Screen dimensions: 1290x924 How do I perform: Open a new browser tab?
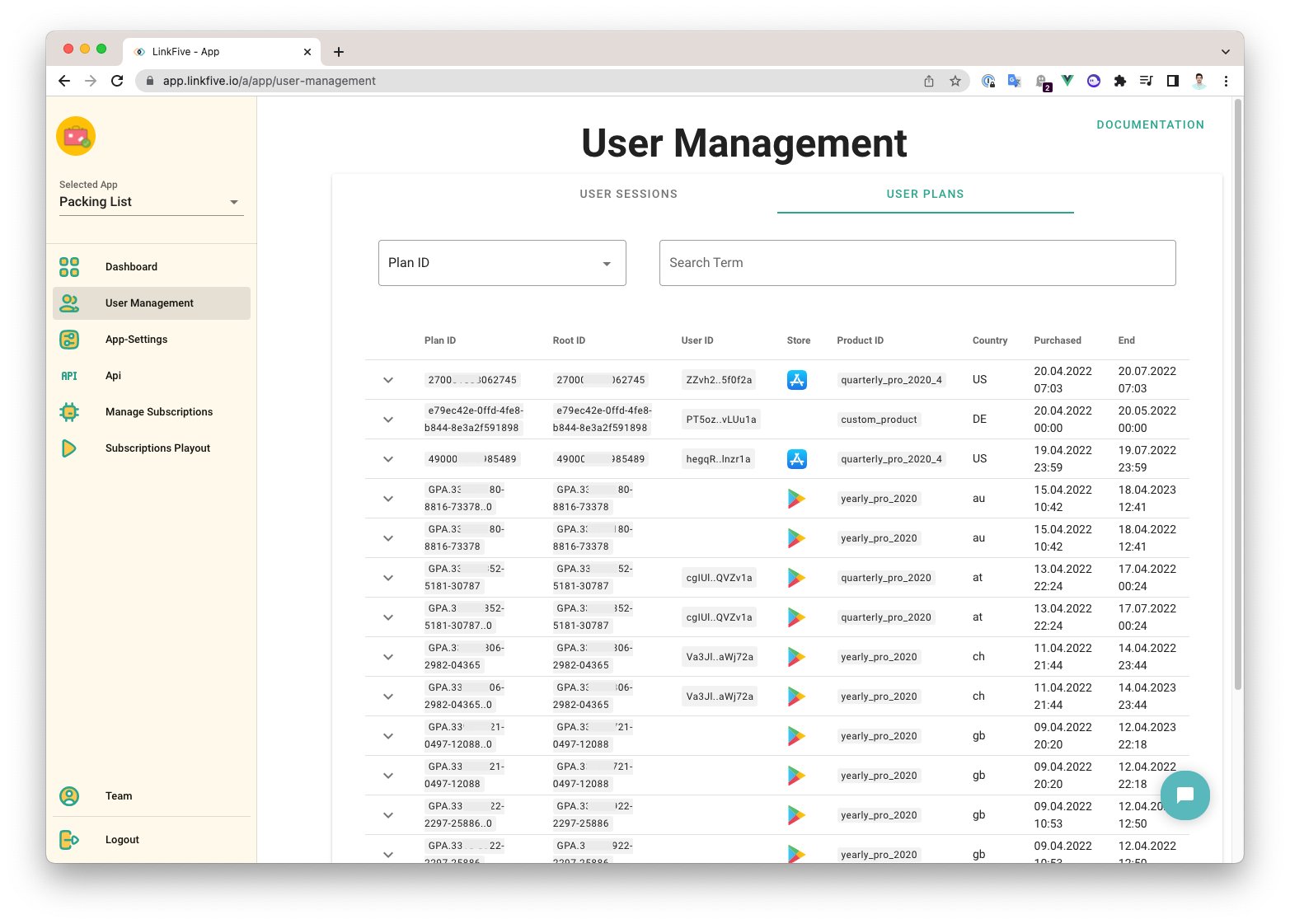pos(339,52)
